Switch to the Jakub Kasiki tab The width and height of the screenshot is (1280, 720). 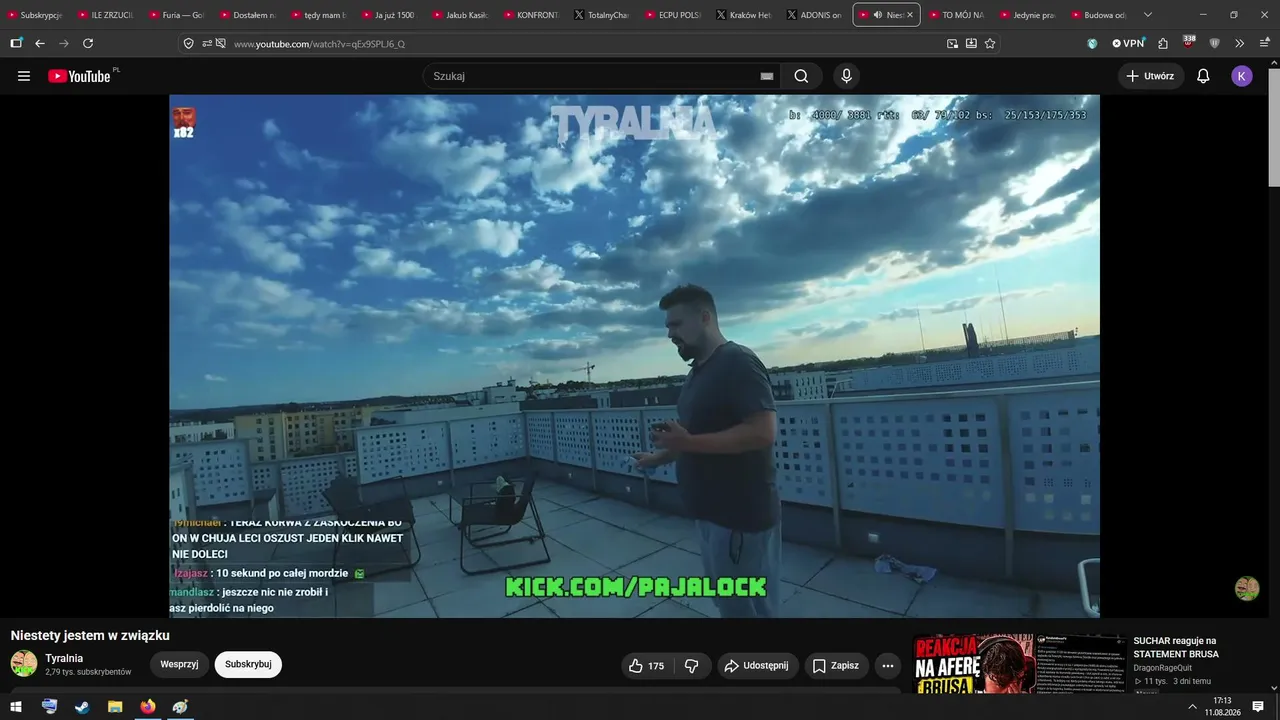(x=460, y=15)
